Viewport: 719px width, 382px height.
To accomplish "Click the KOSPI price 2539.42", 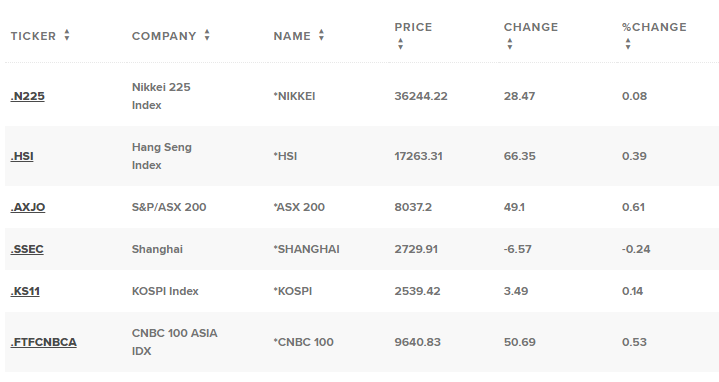I will (417, 292).
